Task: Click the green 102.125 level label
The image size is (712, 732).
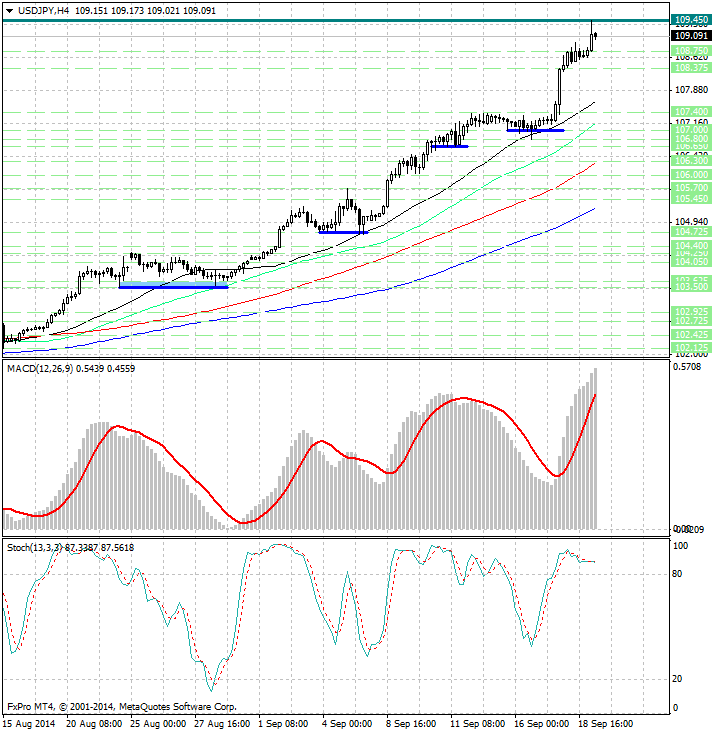Action: [691, 348]
